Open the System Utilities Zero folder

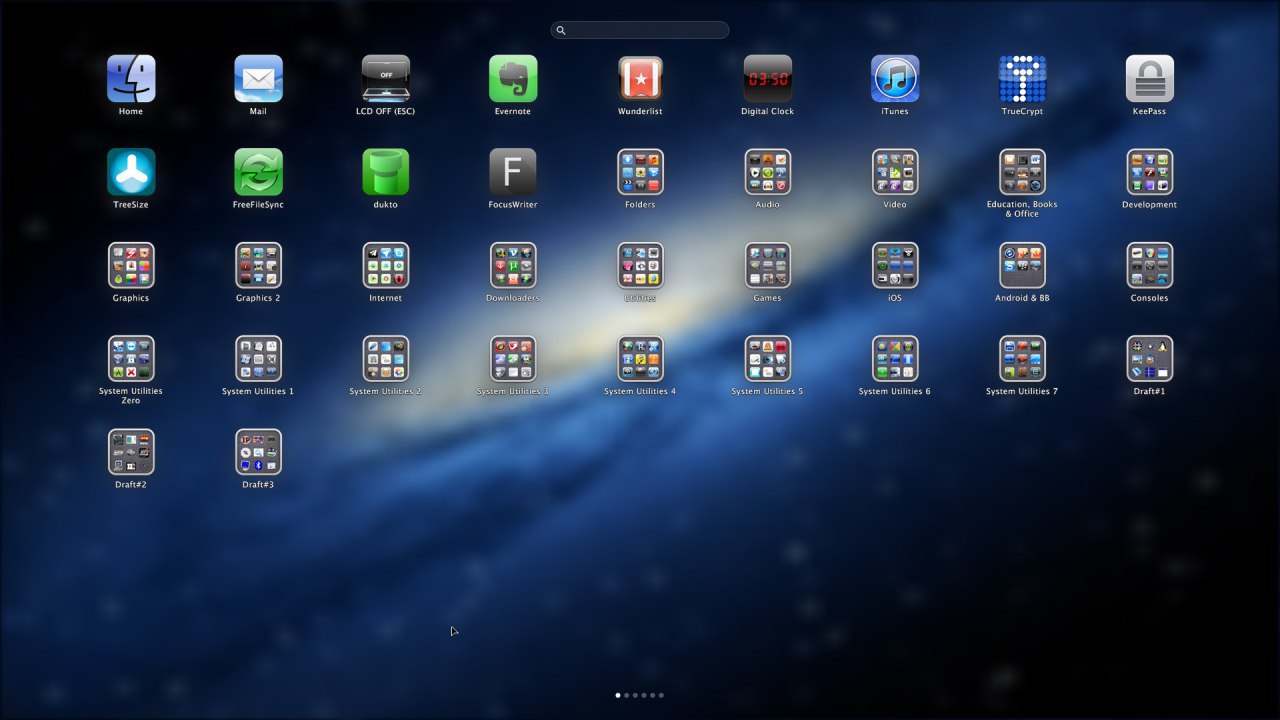tap(131, 358)
